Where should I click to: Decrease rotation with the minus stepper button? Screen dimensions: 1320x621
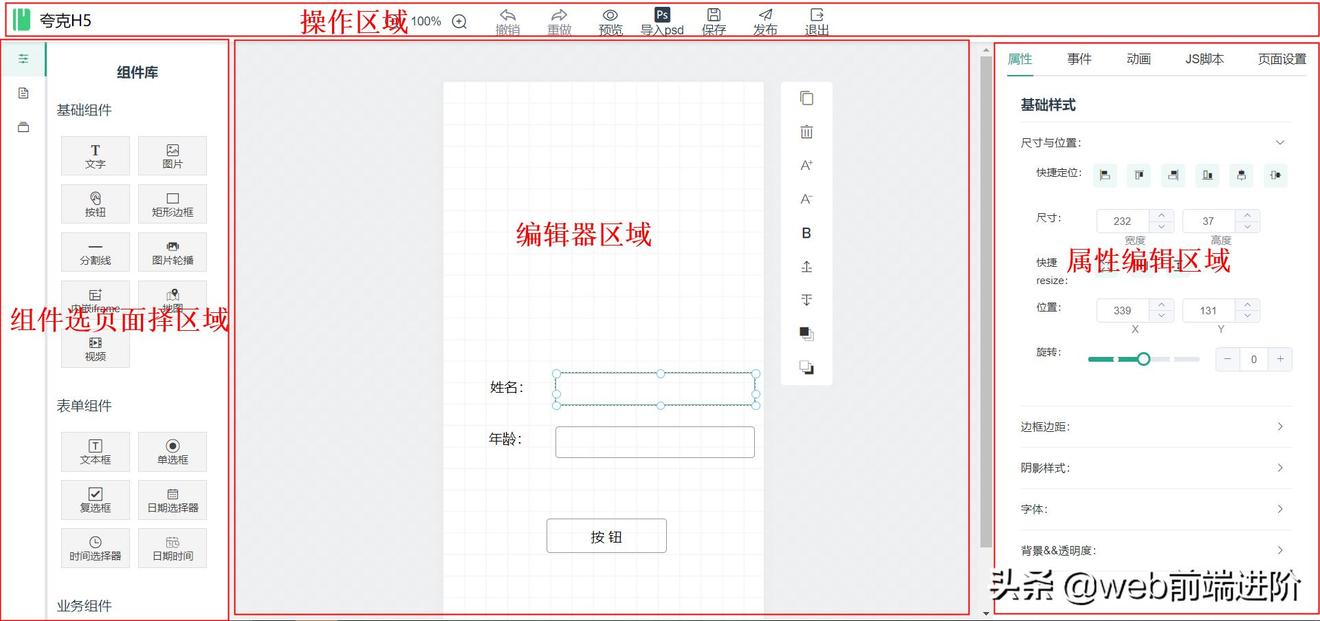(1227, 359)
